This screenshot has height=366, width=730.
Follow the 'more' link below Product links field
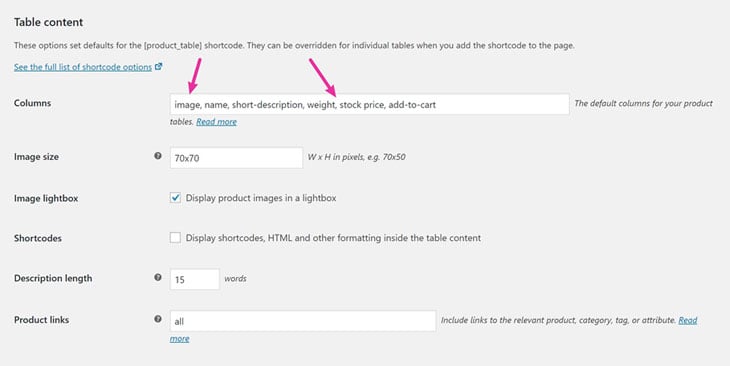[179, 339]
